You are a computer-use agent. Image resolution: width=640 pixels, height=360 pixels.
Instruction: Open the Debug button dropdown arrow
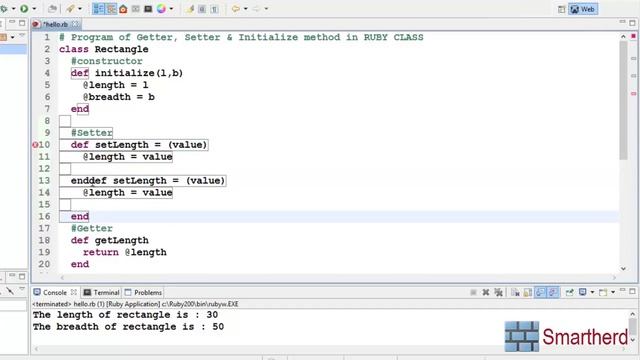13,9
